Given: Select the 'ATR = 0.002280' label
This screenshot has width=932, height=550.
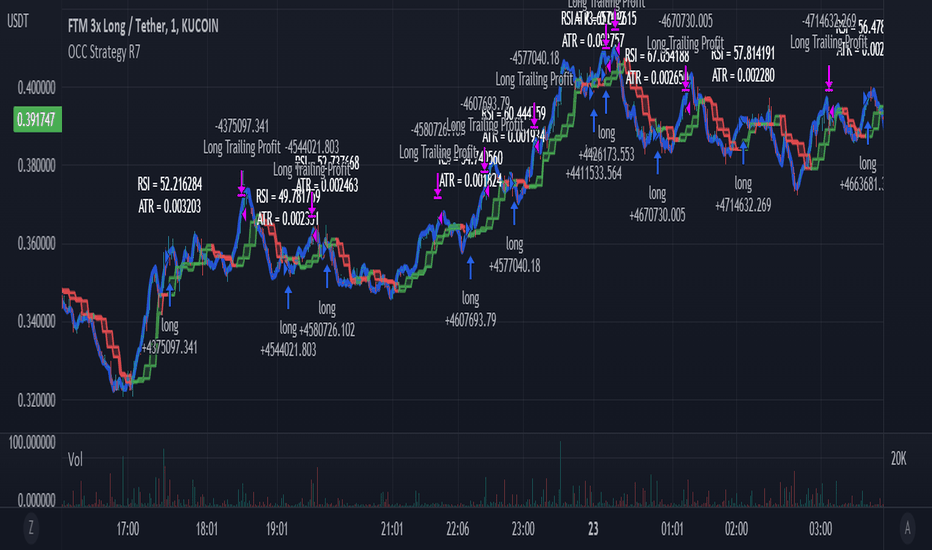Looking at the screenshot, I should pyautogui.click(x=743, y=76).
